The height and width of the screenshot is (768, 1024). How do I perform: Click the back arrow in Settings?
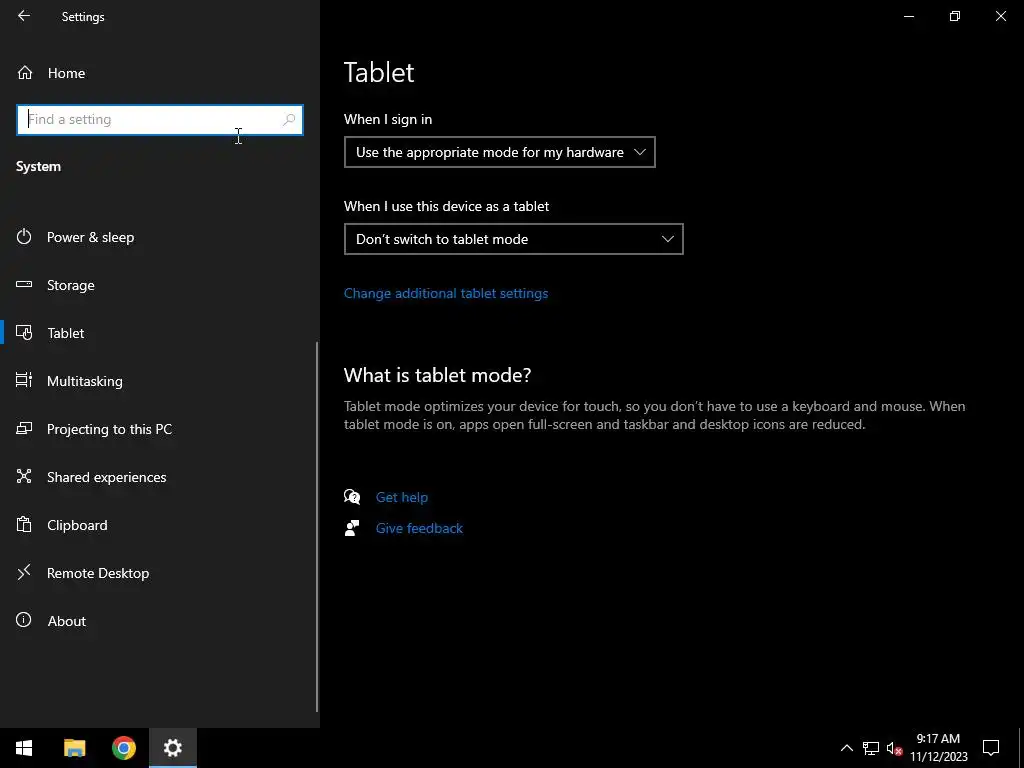pyautogui.click(x=24, y=16)
